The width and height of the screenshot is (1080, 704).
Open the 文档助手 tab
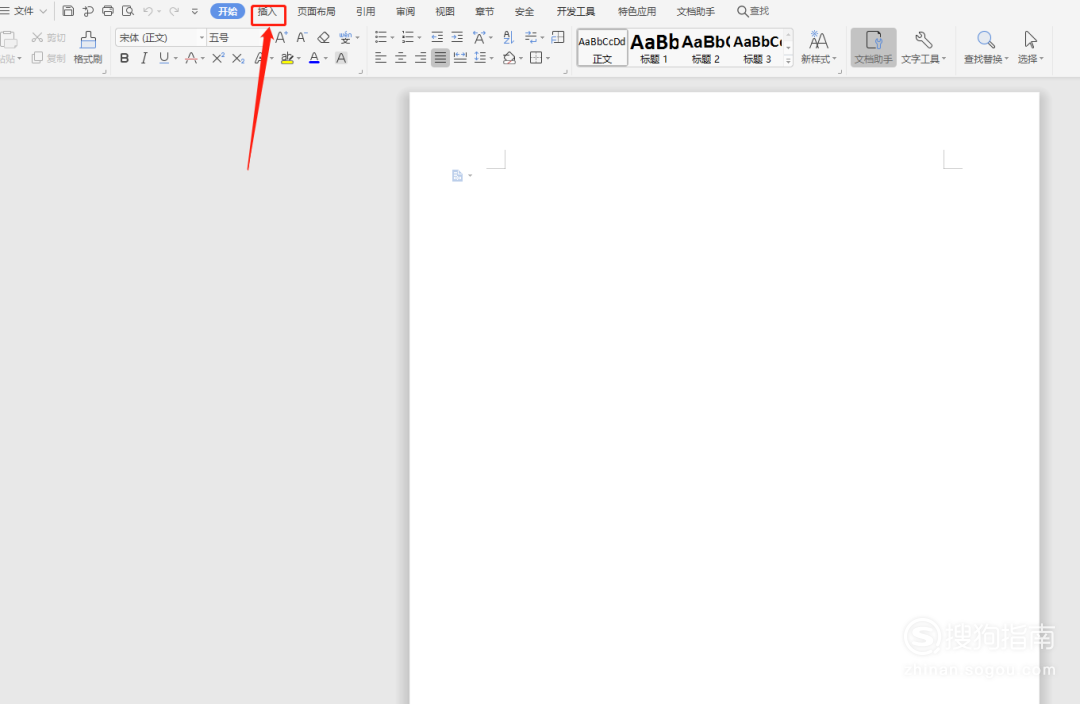696,12
